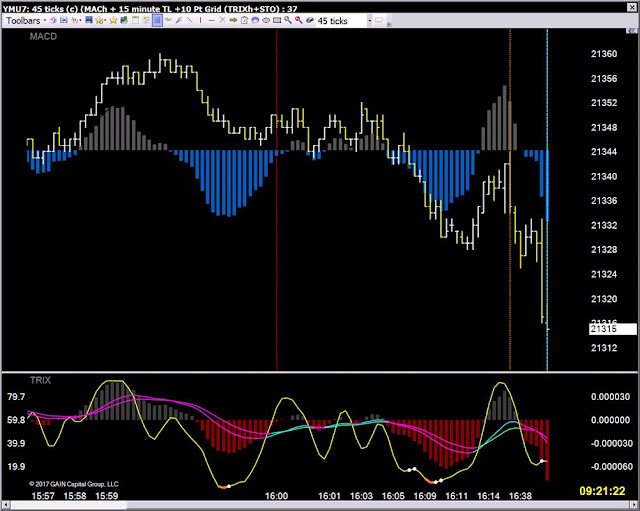The height and width of the screenshot is (511, 640).
Task: Click the 09:21:22 clock display
Action: point(602,490)
